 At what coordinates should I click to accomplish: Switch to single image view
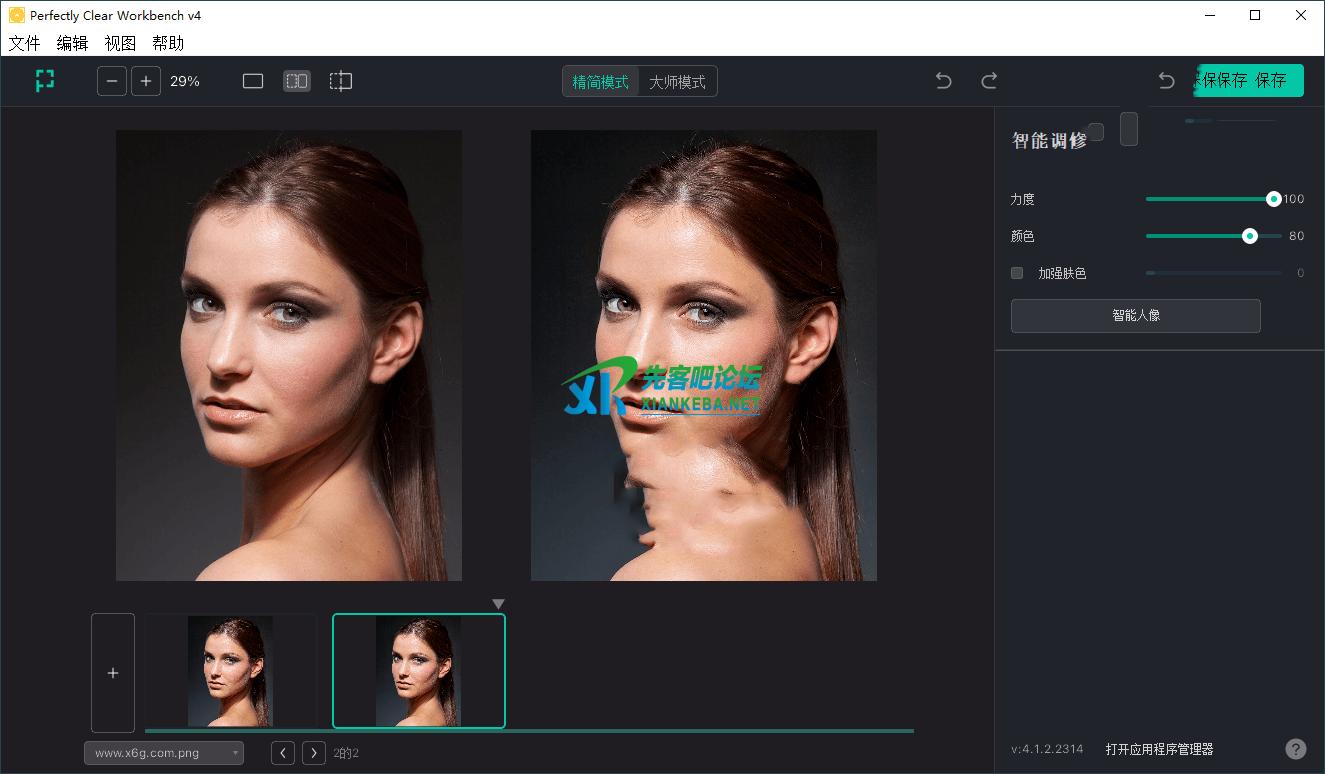coord(253,81)
